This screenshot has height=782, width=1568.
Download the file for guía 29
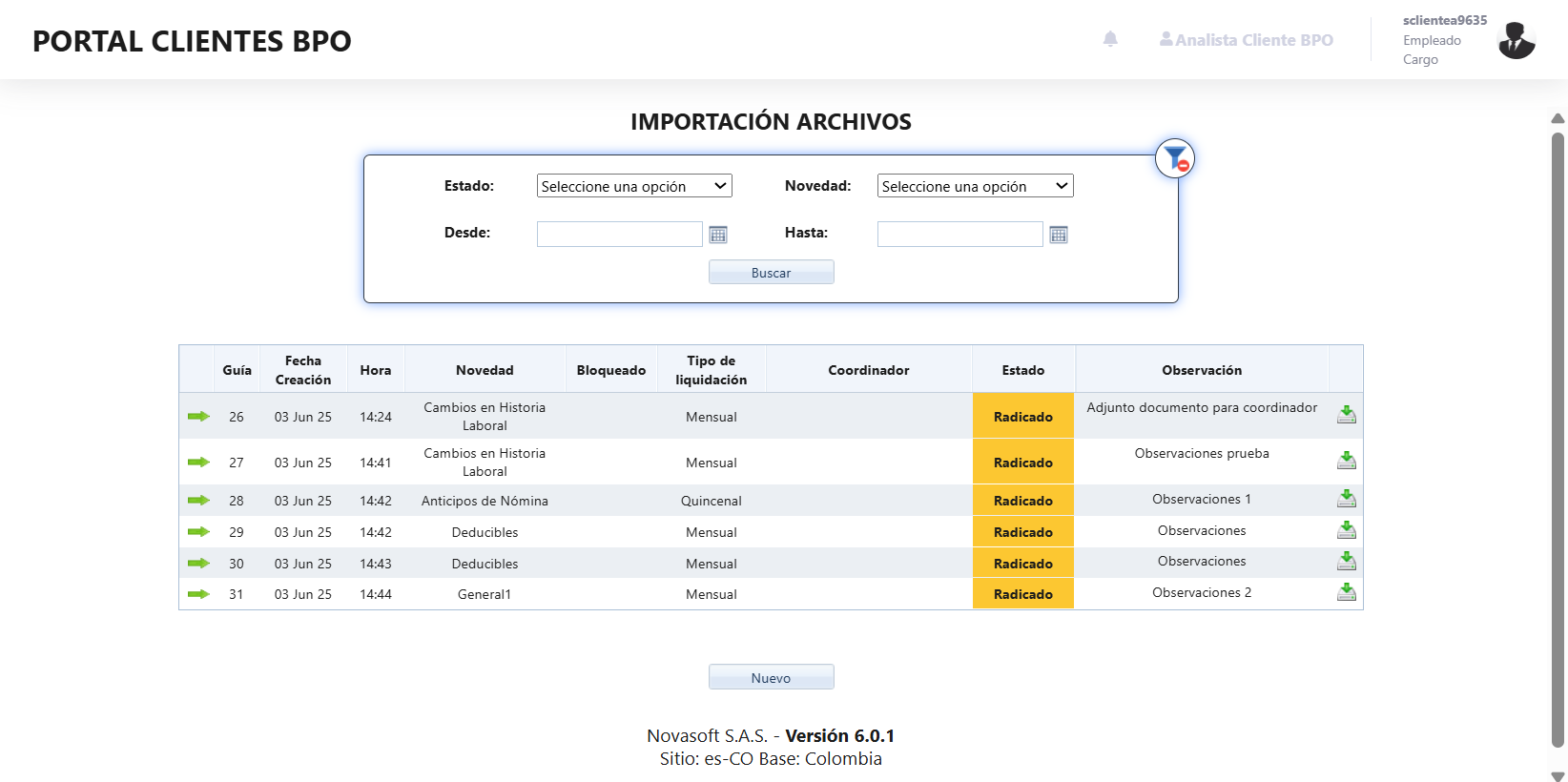(1347, 530)
